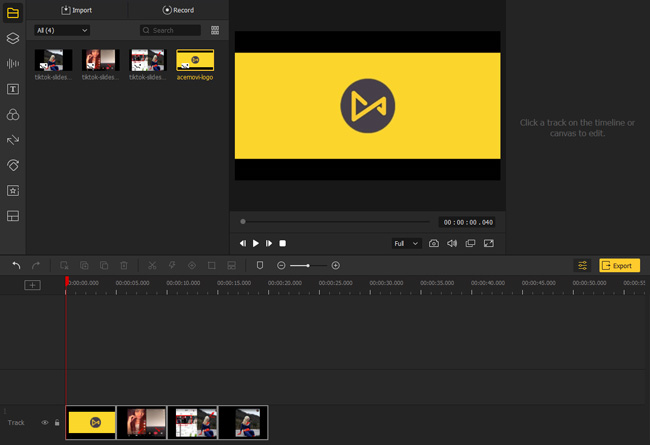This screenshot has height=445, width=650.
Task: Click the Export button
Action: 619,265
